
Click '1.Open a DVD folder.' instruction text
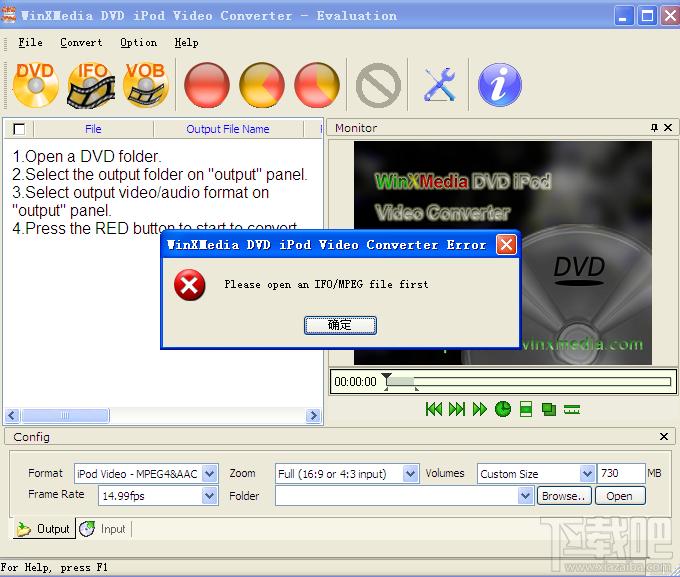(x=87, y=156)
